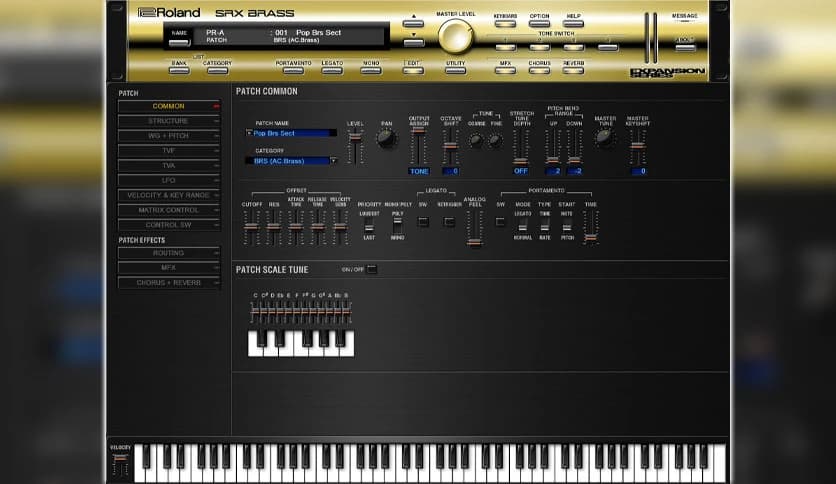Click the Pan knob

point(386,139)
